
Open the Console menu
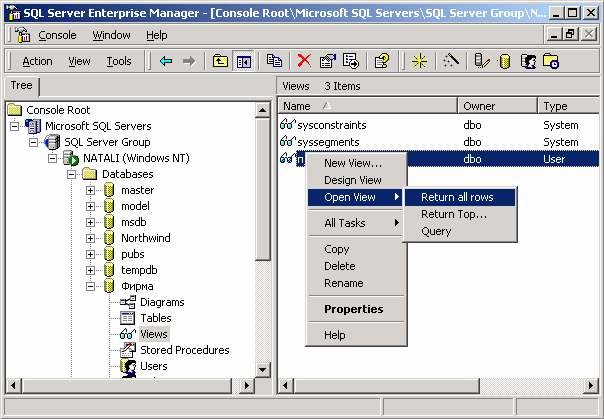coord(57,35)
